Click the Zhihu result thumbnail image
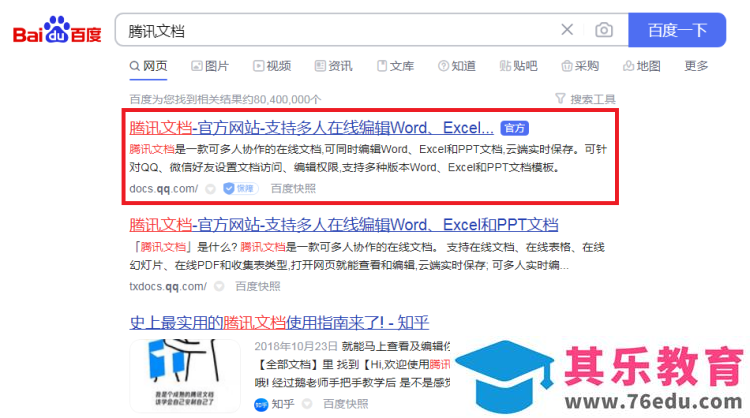Image resolution: width=750 pixels, height=418 pixels. (185, 376)
